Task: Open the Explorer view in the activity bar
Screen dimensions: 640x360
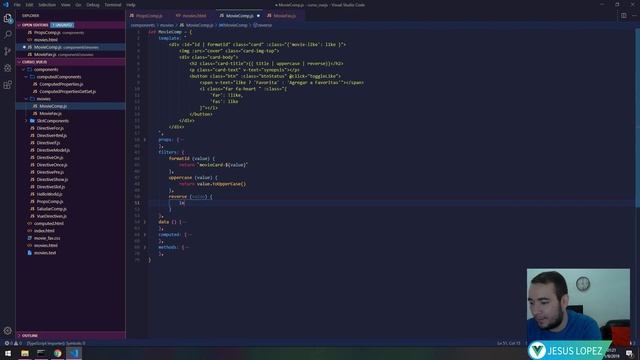Action: coord(8,18)
